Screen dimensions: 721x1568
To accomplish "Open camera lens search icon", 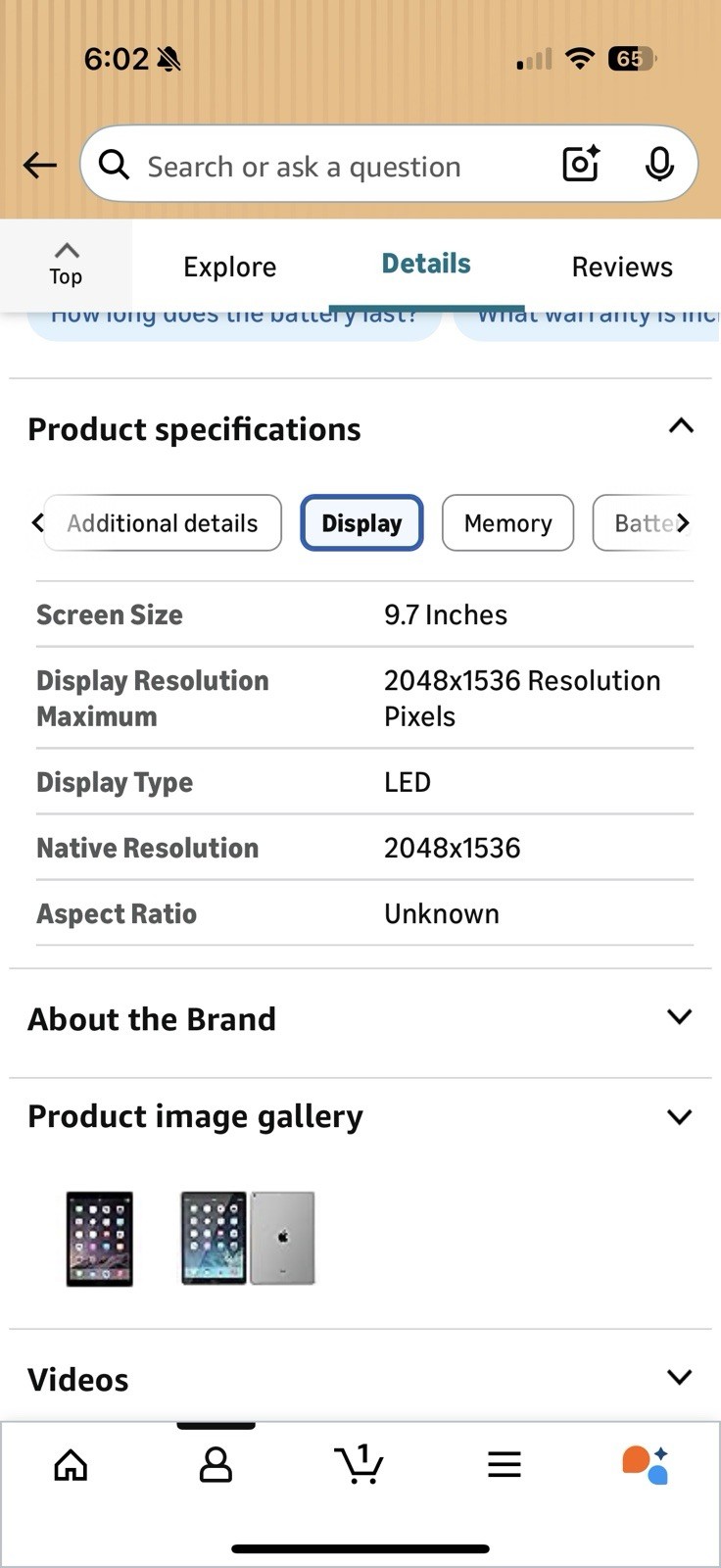I will click(581, 164).
